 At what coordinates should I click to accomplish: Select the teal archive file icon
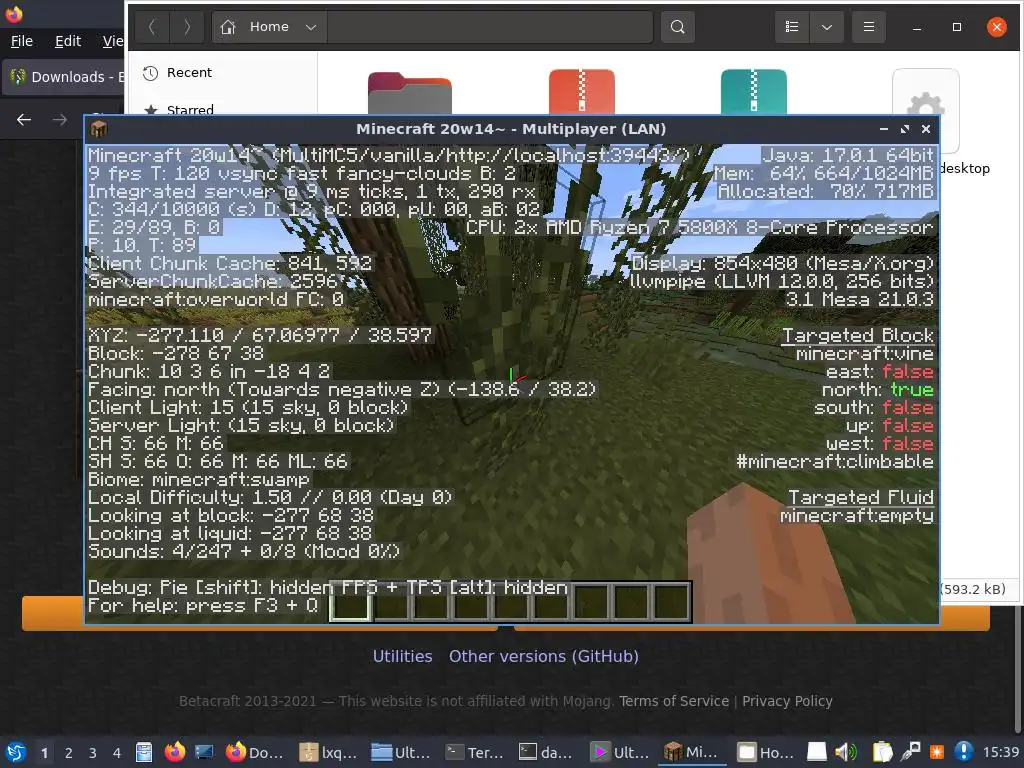(754, 91)
